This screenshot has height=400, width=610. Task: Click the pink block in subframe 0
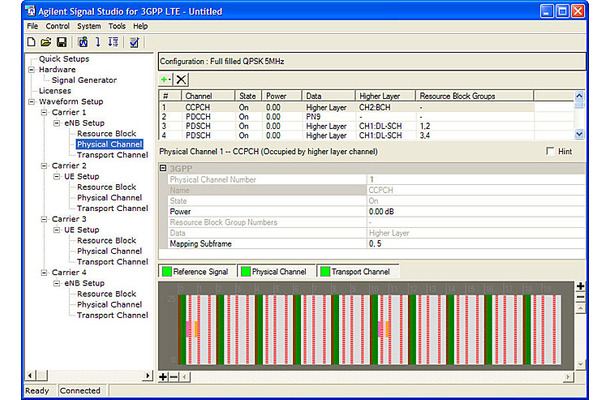pyautogui.click(x=188, y=329)
